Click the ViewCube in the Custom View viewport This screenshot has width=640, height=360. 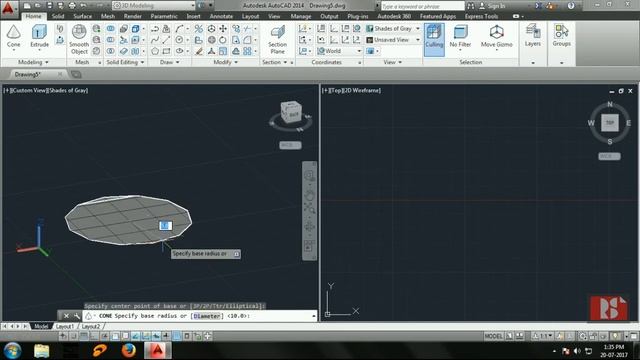pyautogui.click(x=291, y=112)
